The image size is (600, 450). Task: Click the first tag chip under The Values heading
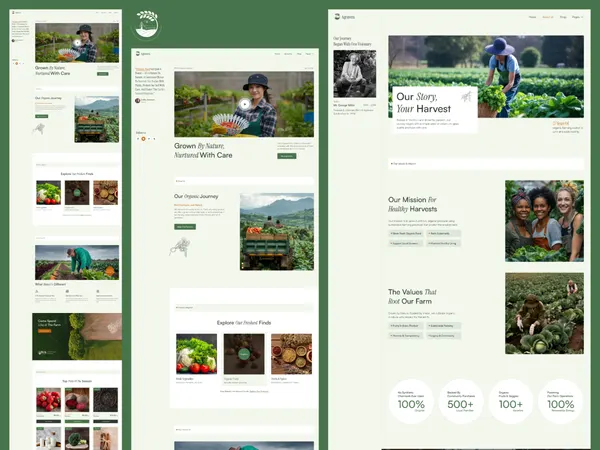[x=406, y=326]
